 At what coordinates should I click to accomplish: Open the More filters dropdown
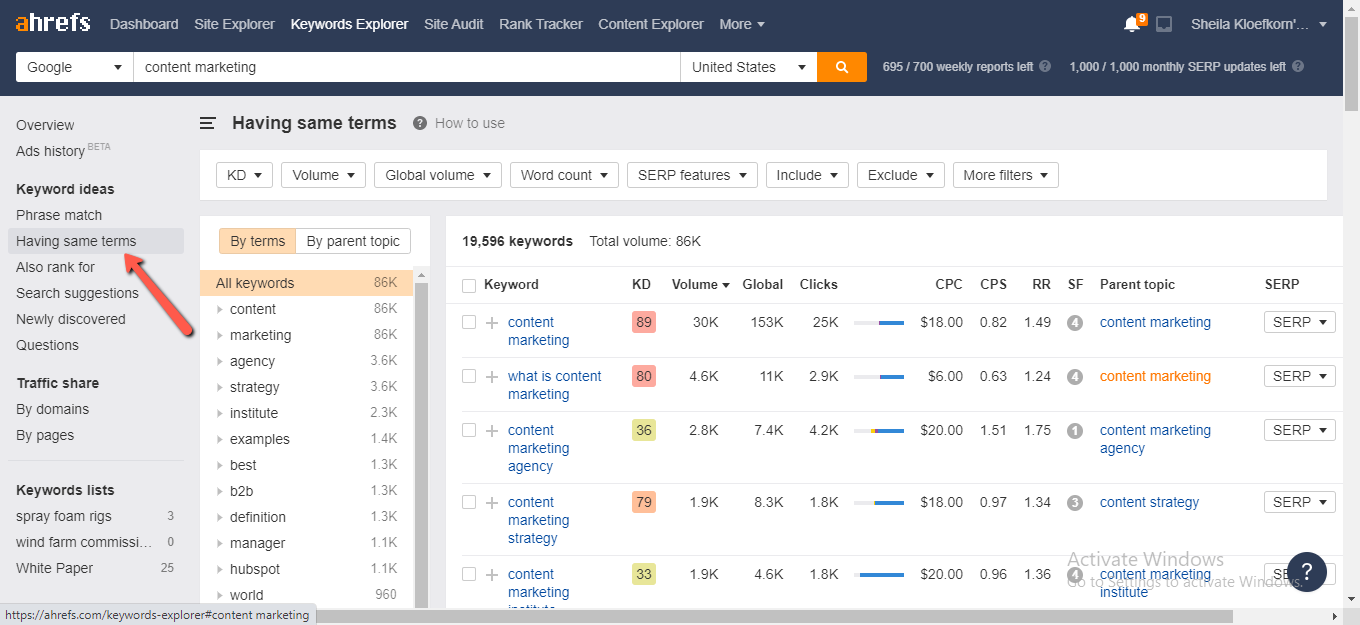click(1006, 175)
